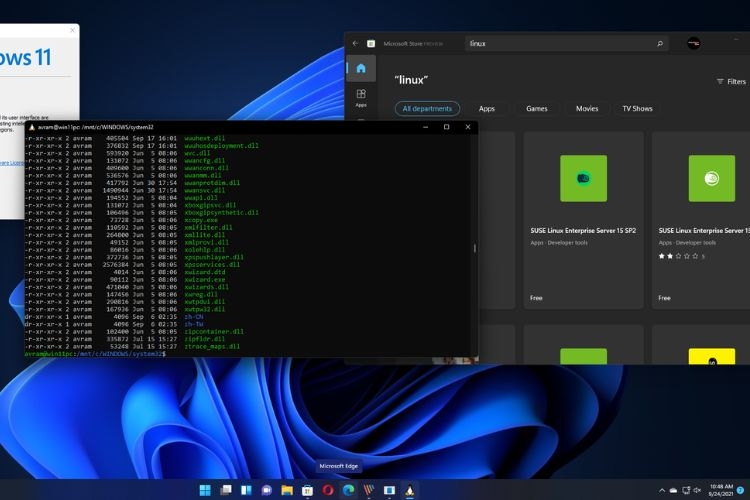Open SUSE Linux Enterprise Server 15 SP2 card
The width and height of the screenshot is (750, 500).
click(583, 220)
